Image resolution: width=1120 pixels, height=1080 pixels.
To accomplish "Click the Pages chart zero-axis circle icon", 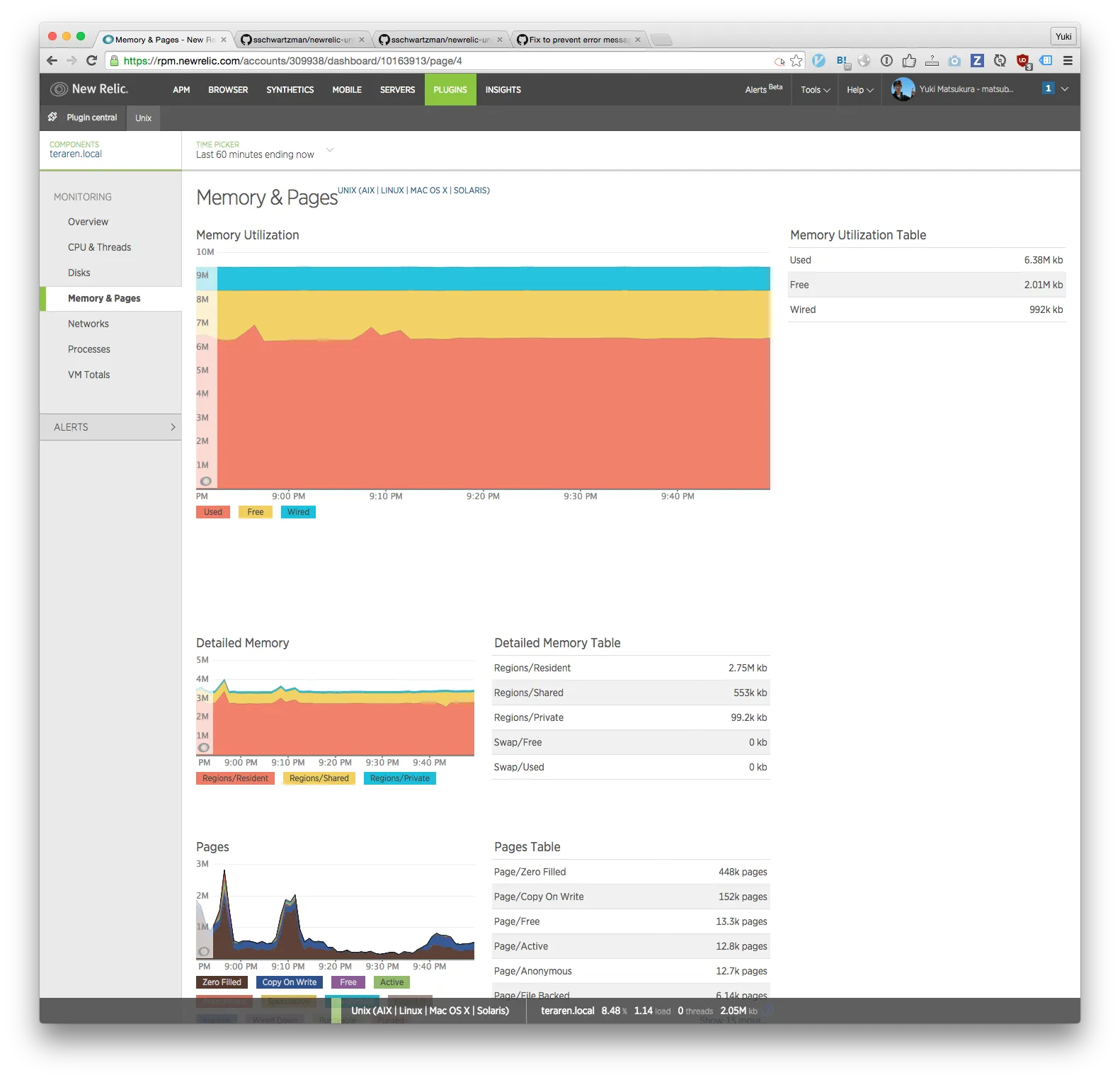I will click(204, 952).
